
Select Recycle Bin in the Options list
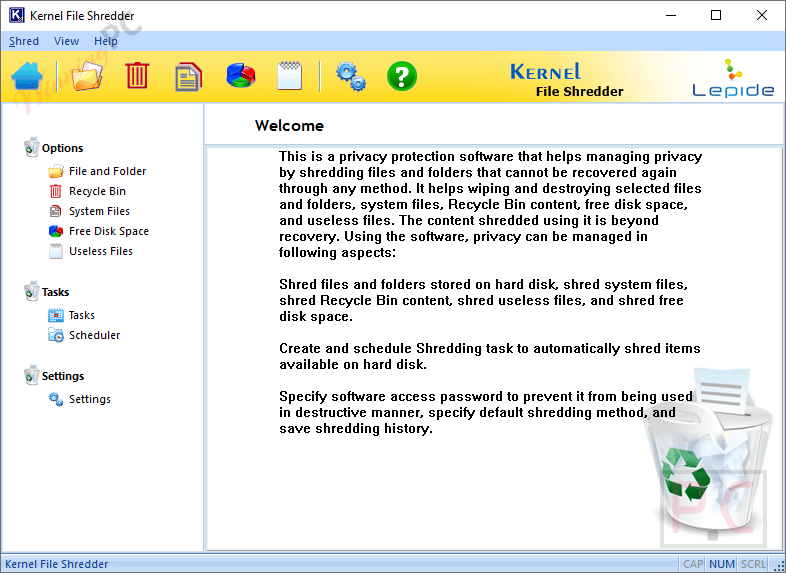(x=97, y=191)
